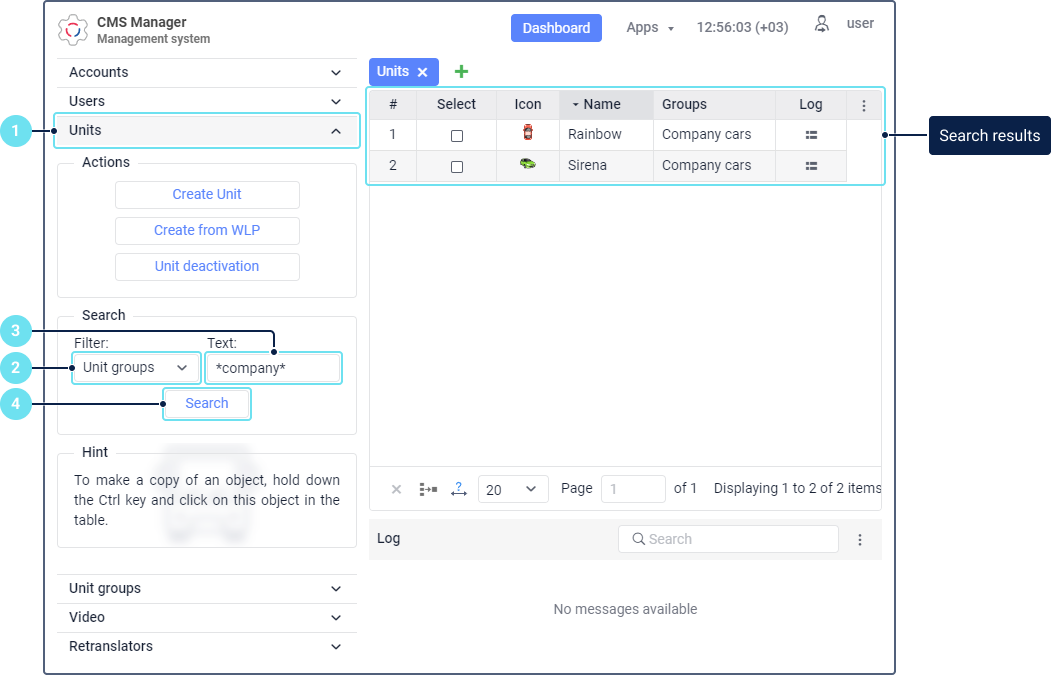Click the green car icon of Sirena
This screenshot has height=675, width=1053.
[528, 165]
